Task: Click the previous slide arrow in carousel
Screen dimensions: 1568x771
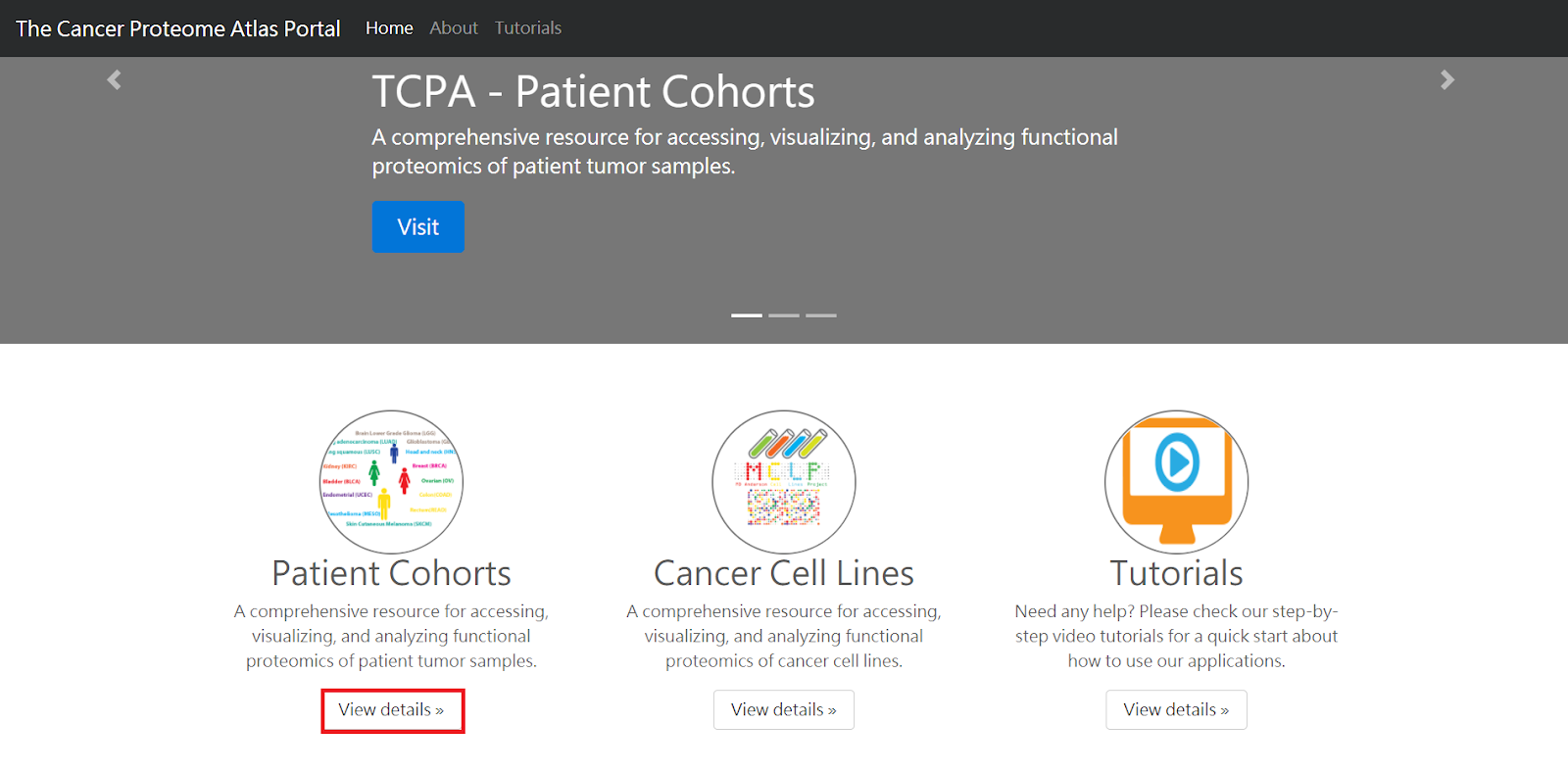Action: [115, 80]
